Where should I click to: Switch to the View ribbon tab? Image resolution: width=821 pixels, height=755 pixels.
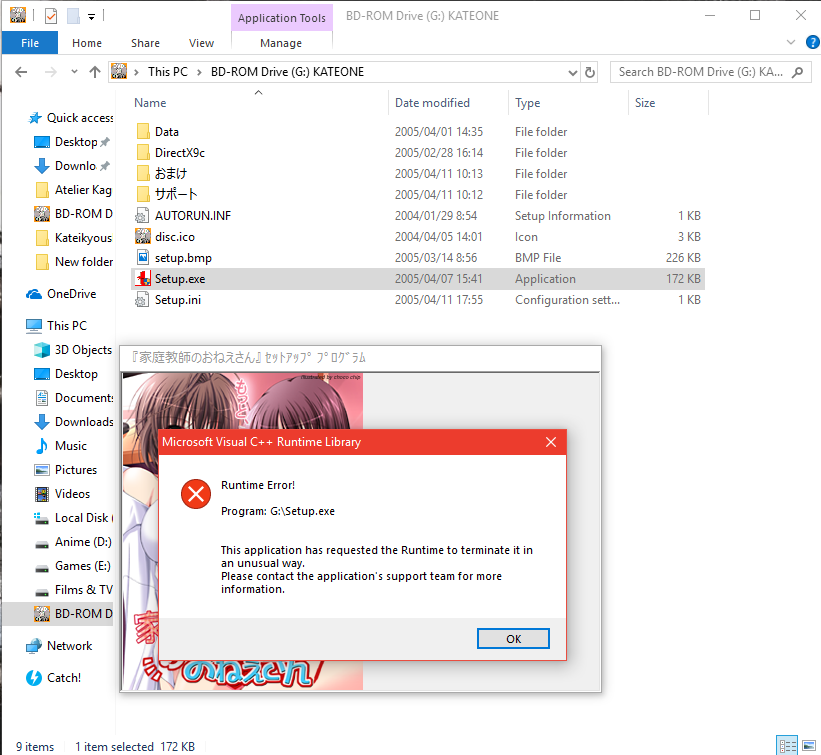[x=202, y=43]
